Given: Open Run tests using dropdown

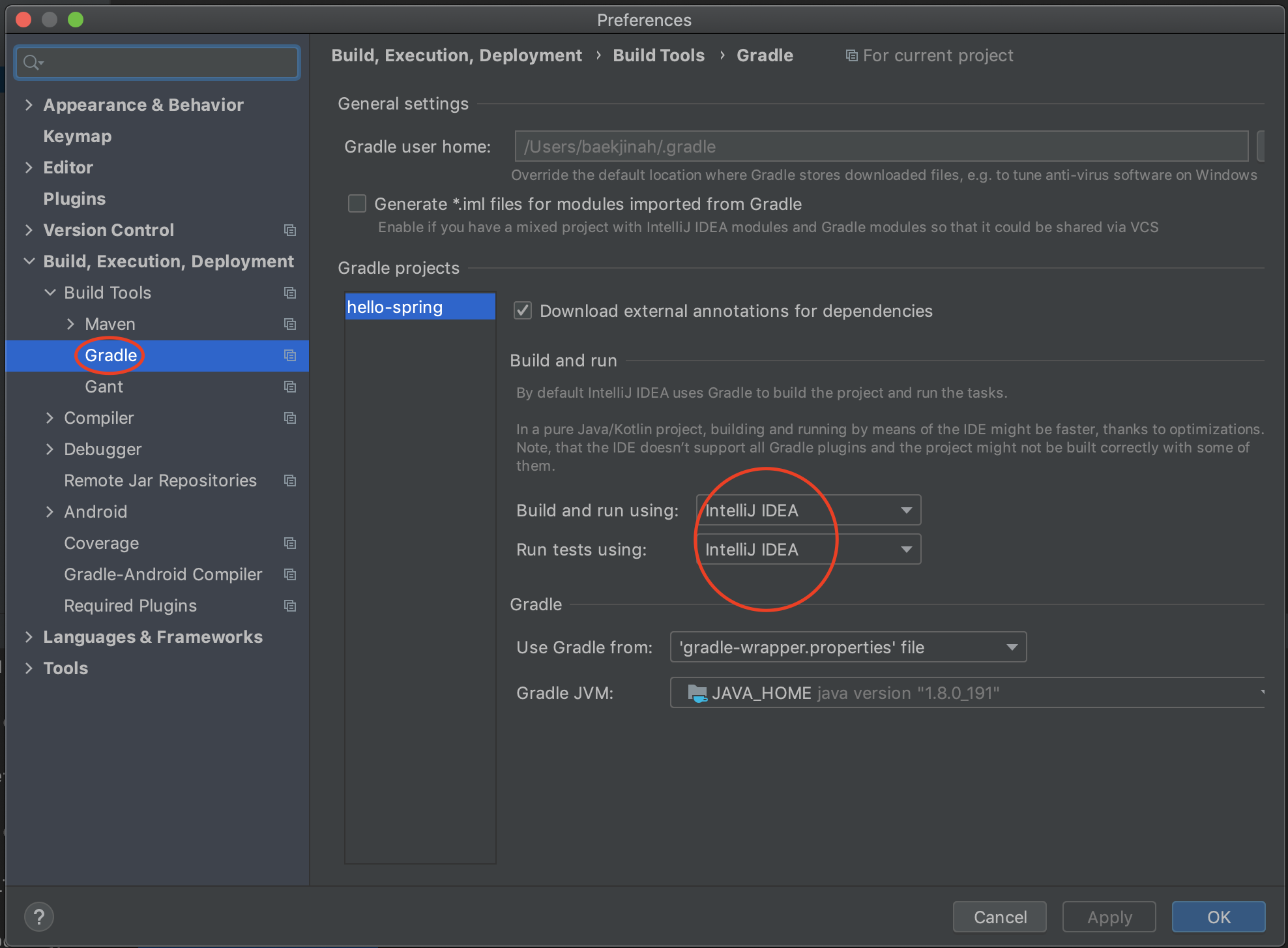Looking at the screenshot, I should [808, 550].
